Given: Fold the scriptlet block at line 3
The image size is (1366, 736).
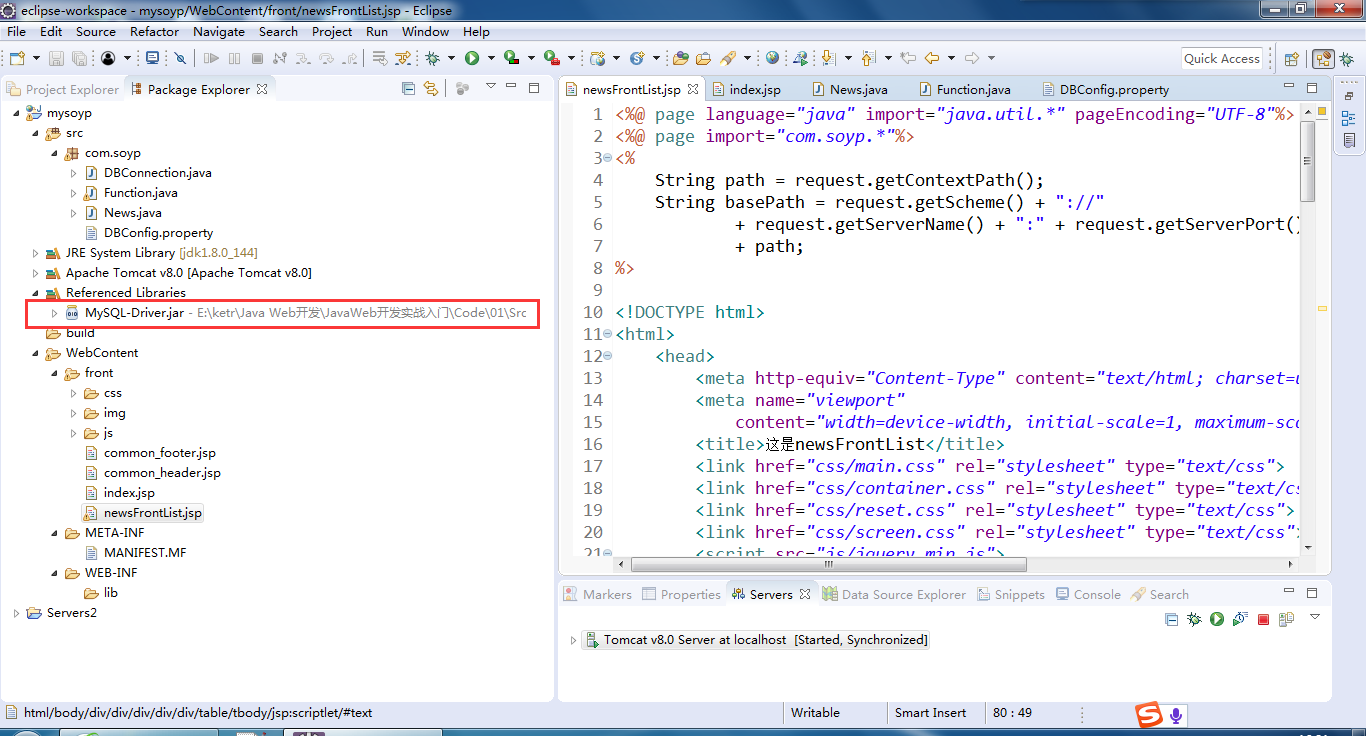Looking at the screenshot, I should click(609, 158).
